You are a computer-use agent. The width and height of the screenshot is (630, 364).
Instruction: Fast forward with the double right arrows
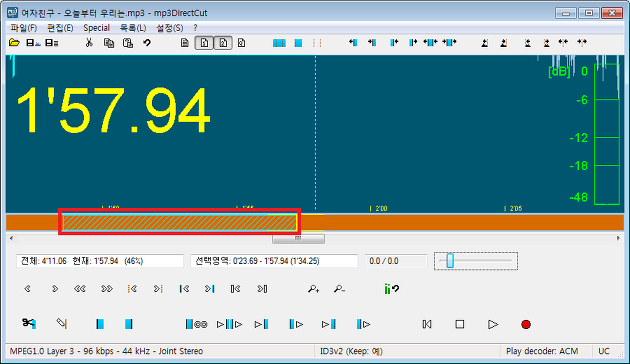[x=106, y=288]
